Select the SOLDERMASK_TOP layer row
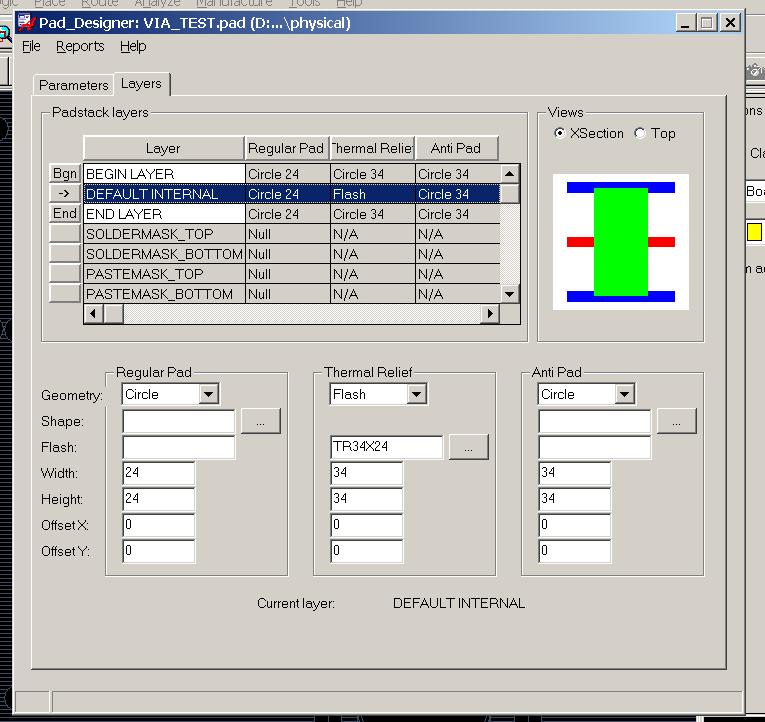765x722 pixels. click(x=163, y=234)
